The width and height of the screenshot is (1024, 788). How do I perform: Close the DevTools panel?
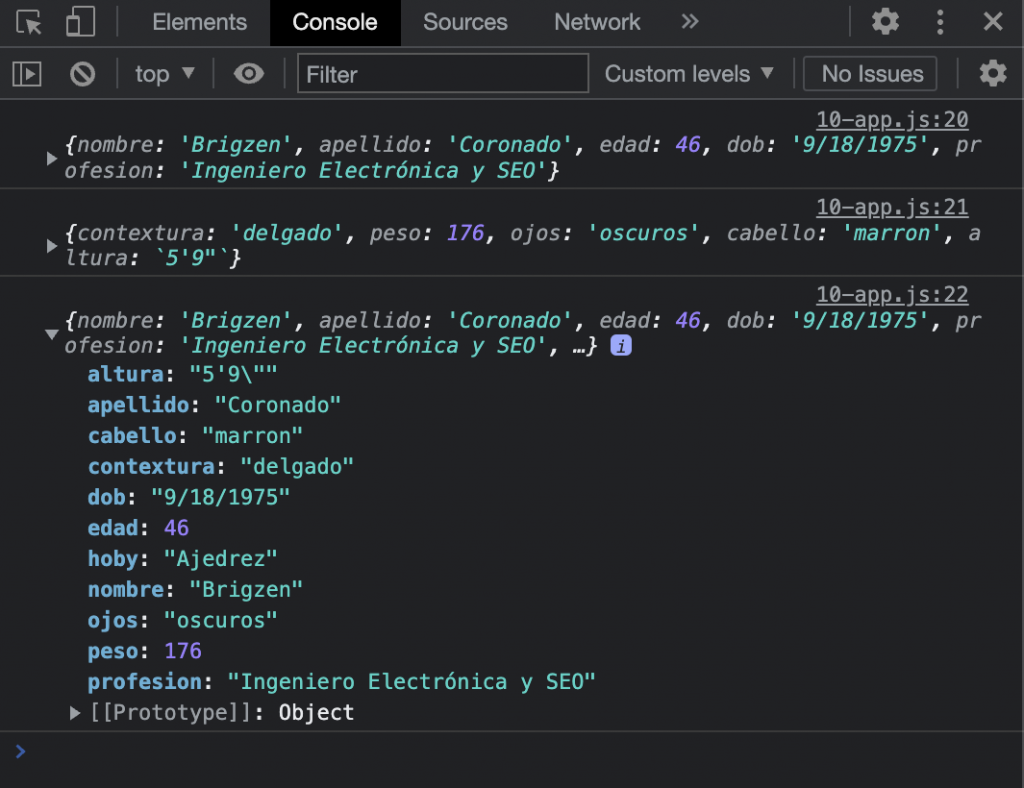993,22
